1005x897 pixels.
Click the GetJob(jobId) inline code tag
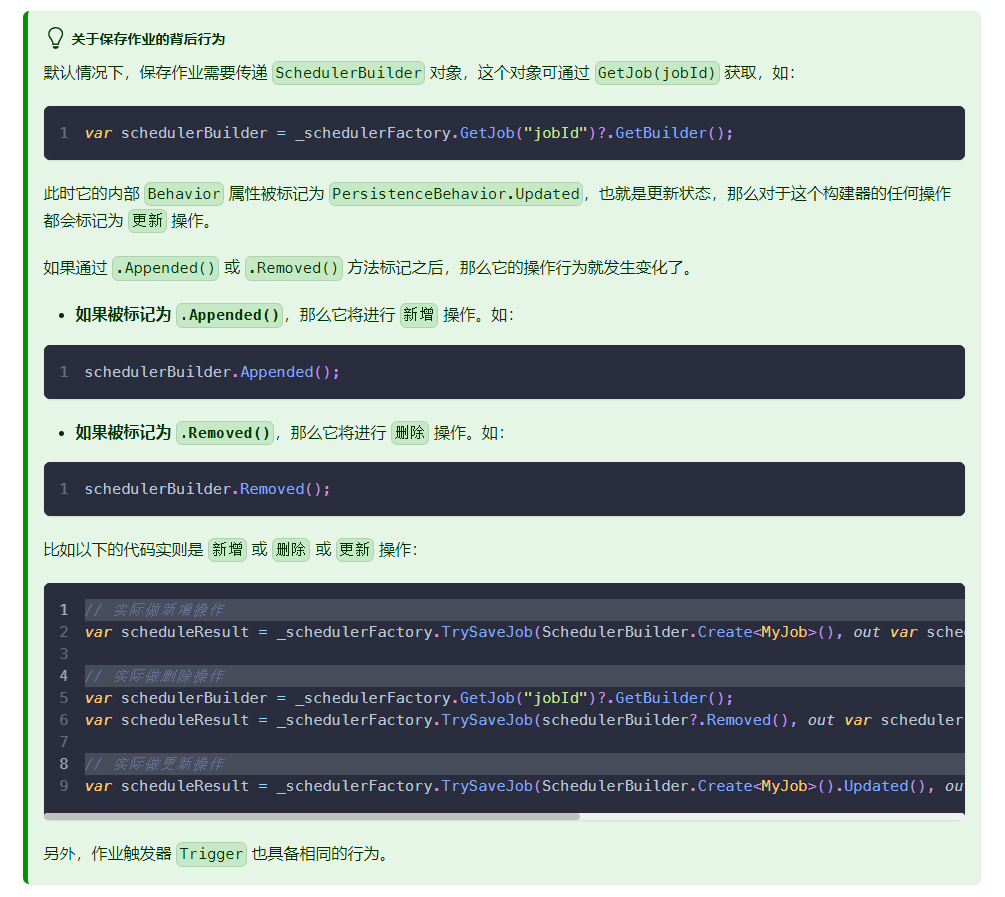(x=656, y=73)
